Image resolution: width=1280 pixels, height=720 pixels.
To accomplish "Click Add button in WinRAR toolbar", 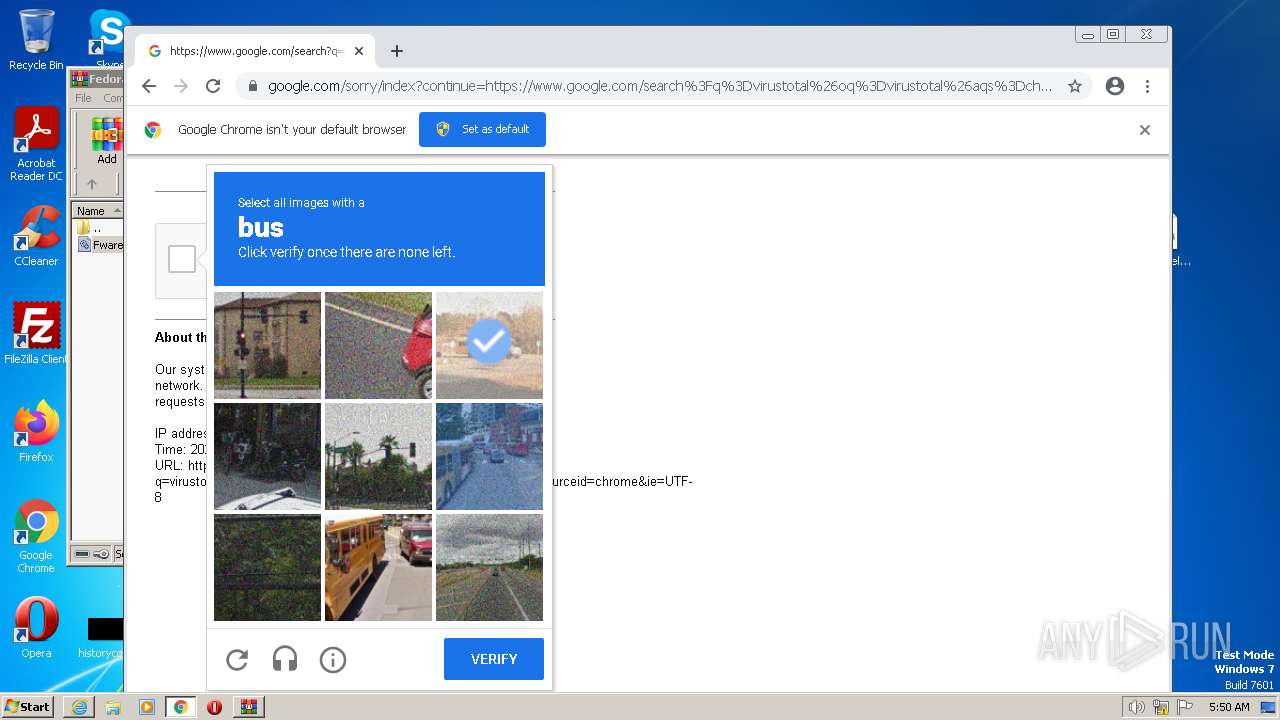I will (107, 141).
